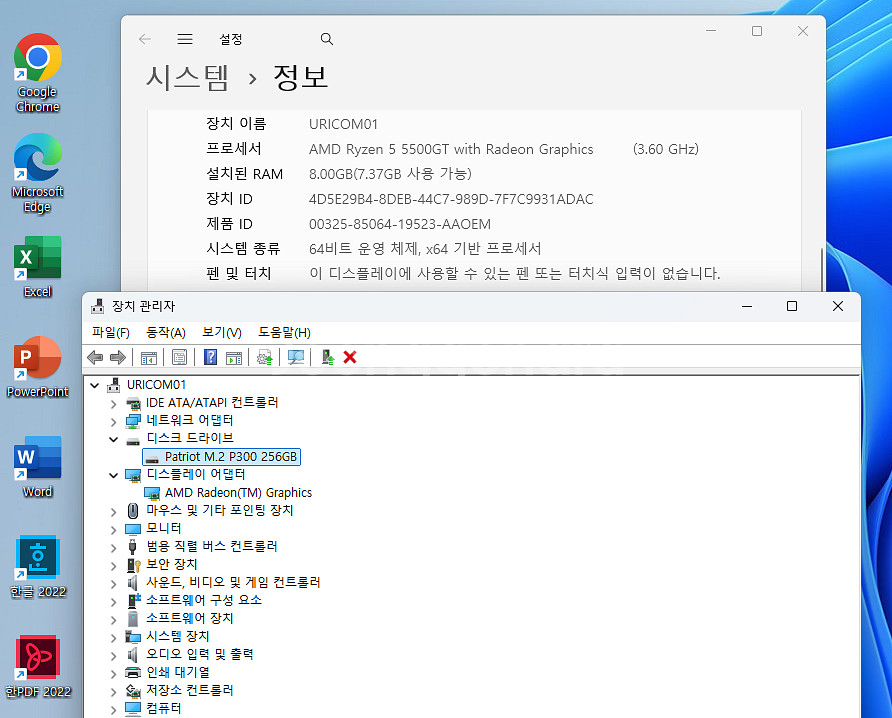Click the Properties icon in Device Manager toolbar

click(179, 357)
